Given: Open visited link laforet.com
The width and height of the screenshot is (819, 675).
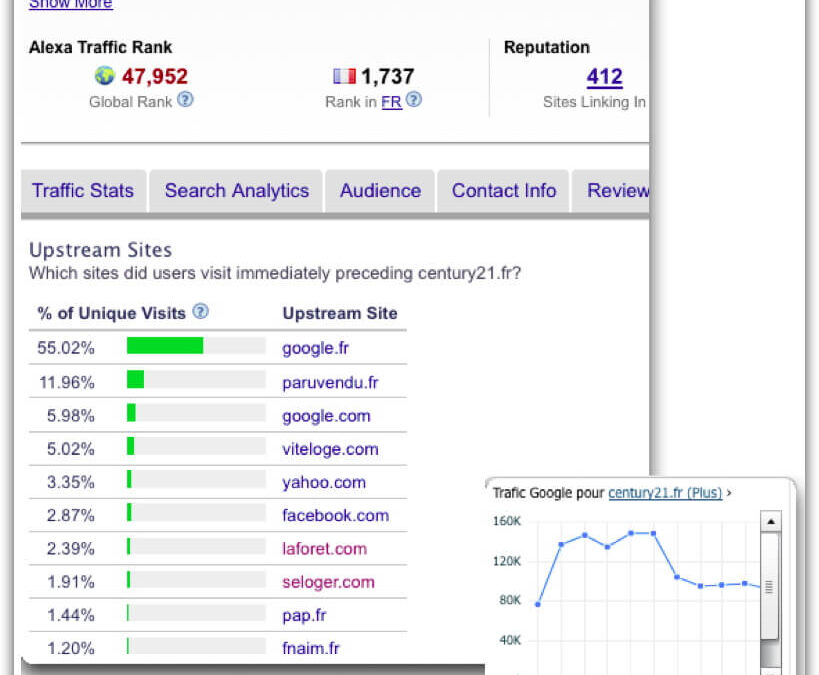Looking at the screenshot, I should (324, 549).
